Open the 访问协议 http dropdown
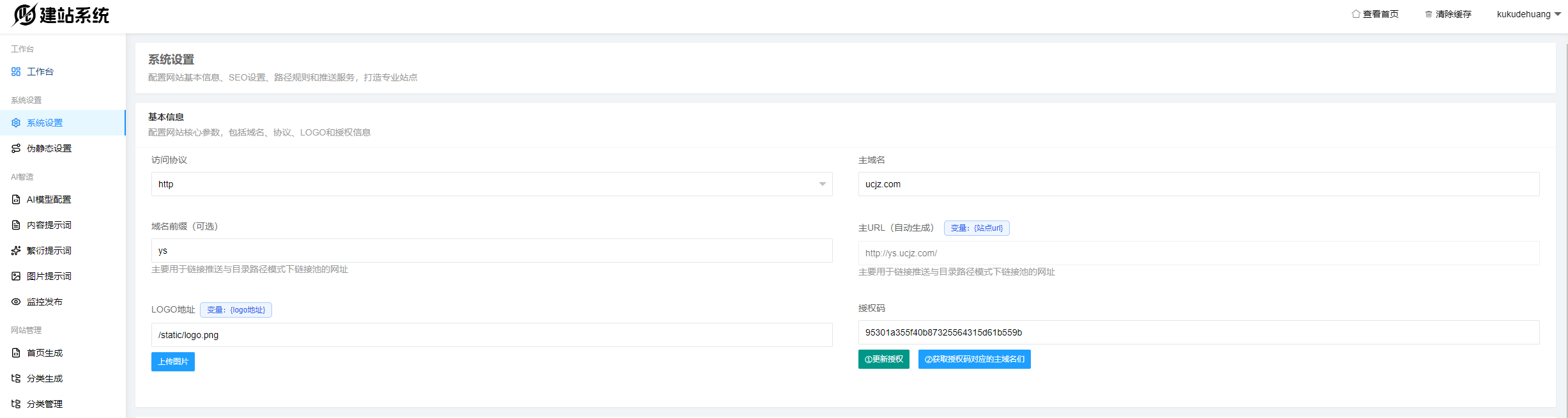Viewport: 1568px width, 418px height. point(492,184)
